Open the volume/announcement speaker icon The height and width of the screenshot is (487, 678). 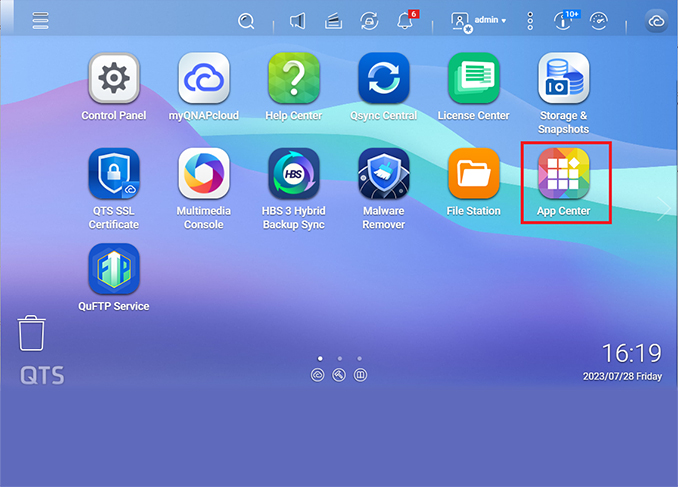[297, 21]
